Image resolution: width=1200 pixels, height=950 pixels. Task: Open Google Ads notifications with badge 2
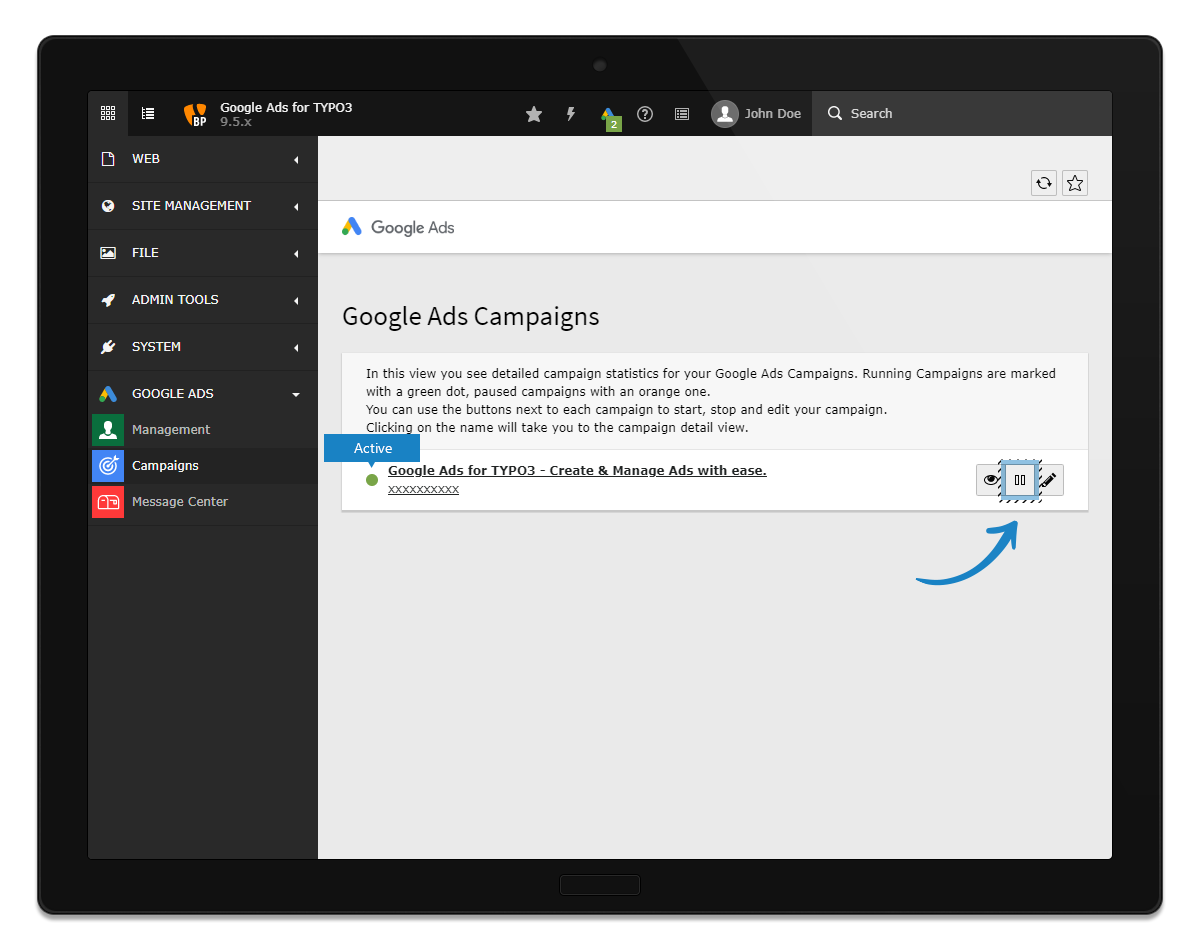click(x=609, y=117)
